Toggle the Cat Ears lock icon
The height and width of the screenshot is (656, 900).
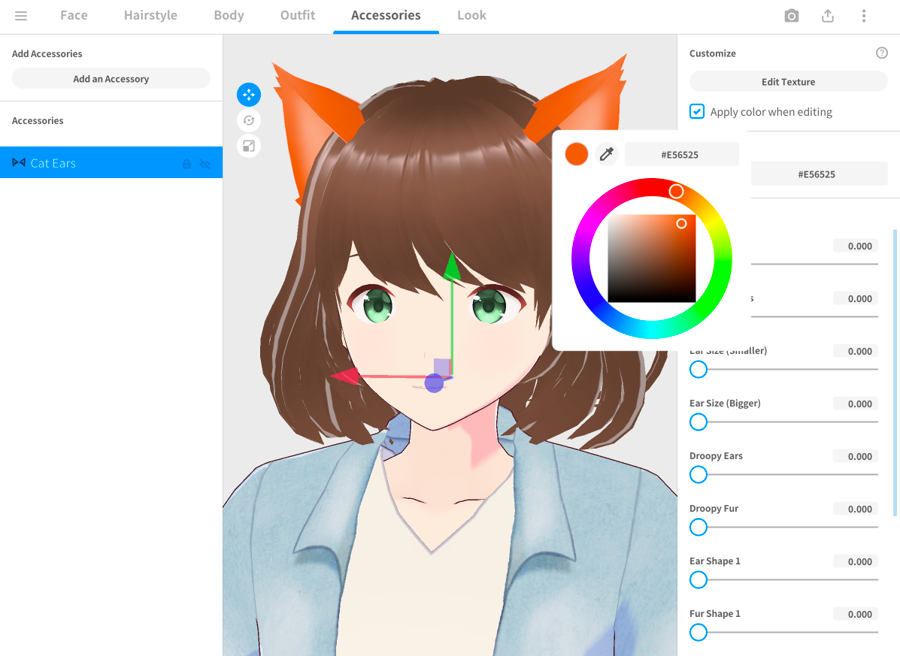(187, 163)
